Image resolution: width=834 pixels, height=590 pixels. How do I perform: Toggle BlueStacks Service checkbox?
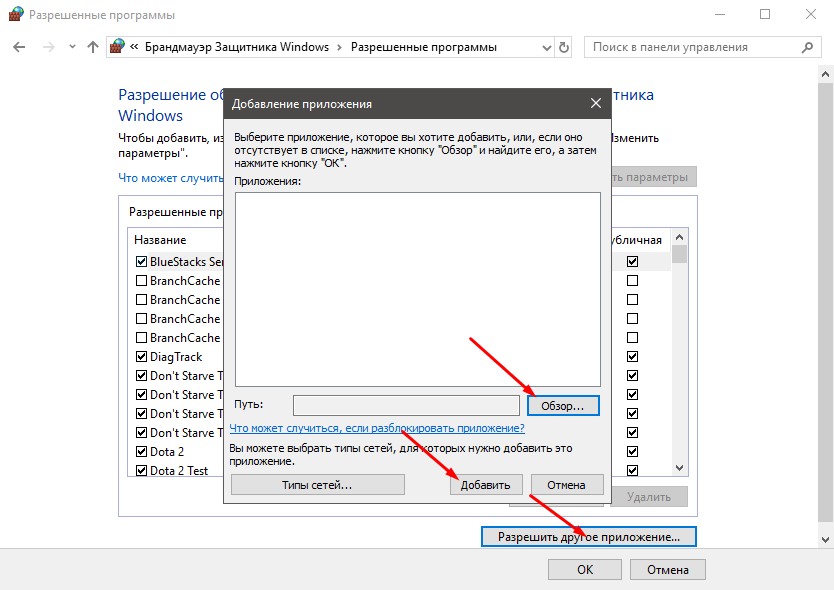tap(141, 262)
